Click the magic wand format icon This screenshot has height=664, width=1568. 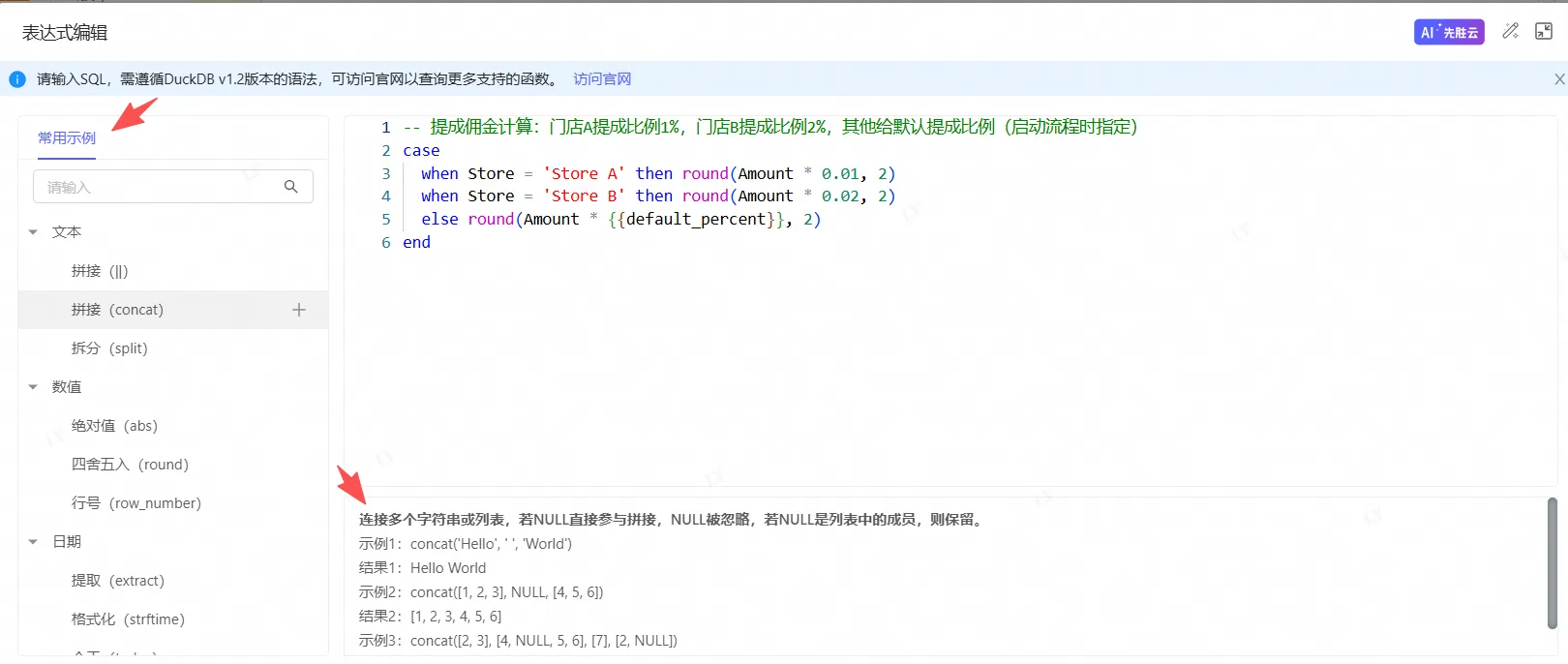1510,32
